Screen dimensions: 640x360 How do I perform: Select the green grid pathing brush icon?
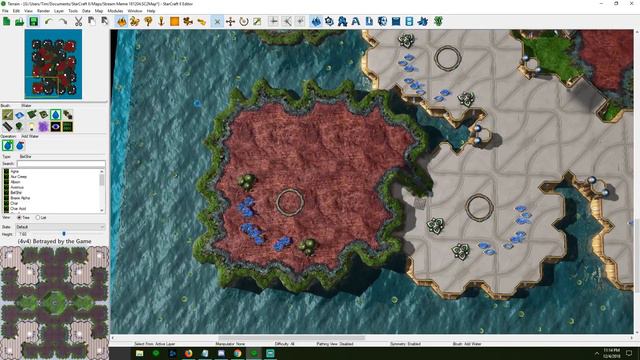[67, 127]
